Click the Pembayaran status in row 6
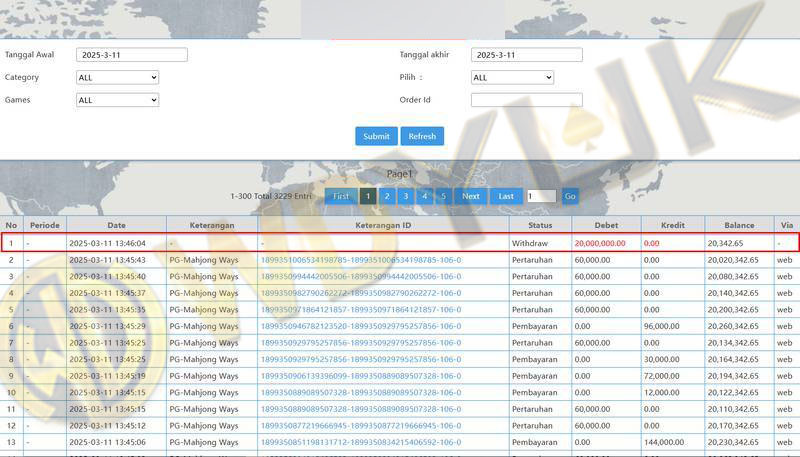The height and width of the screenshot is (457, 800). (534, 326)
